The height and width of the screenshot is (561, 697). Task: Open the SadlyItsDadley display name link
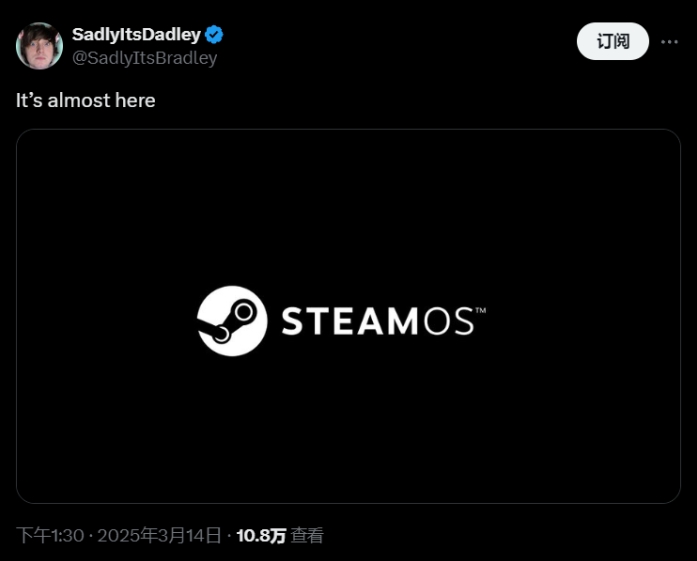[136, 35]
